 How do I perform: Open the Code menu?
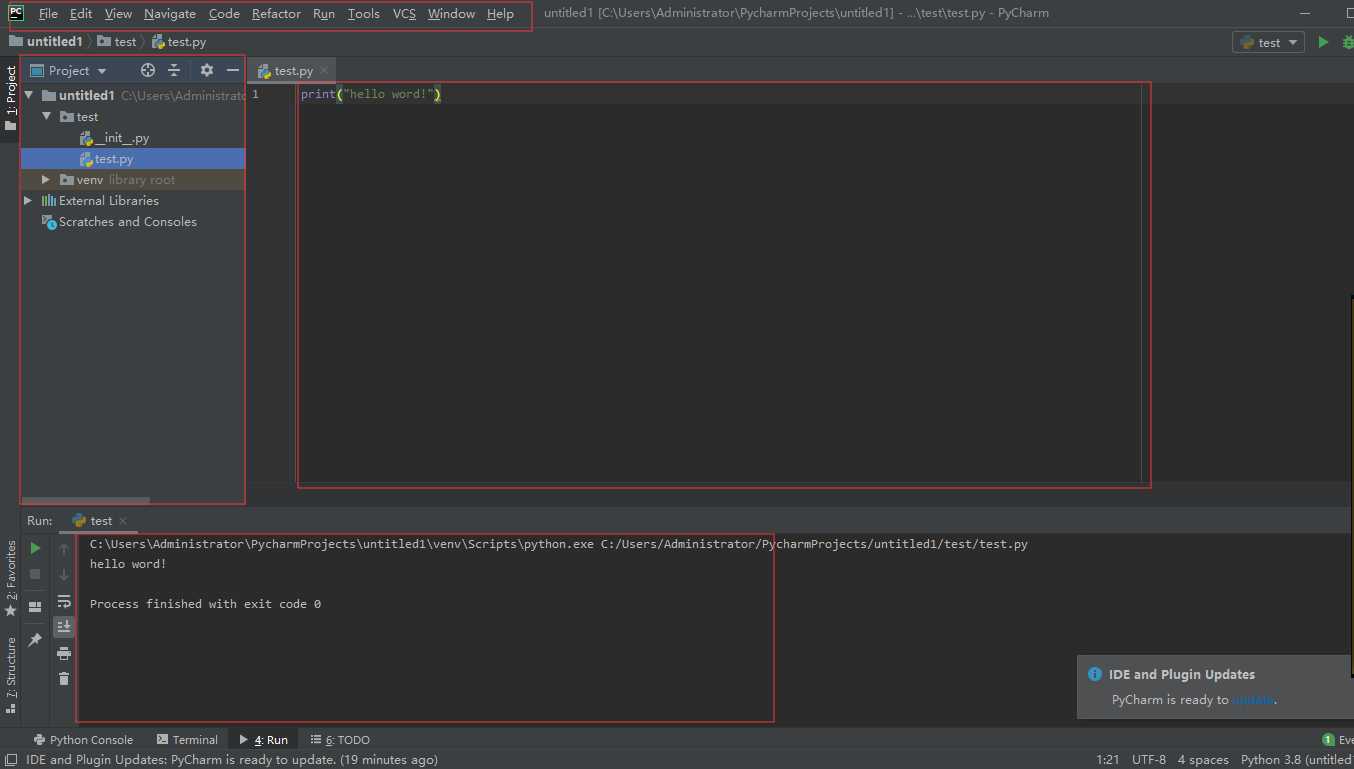click(x=224, y=14)
